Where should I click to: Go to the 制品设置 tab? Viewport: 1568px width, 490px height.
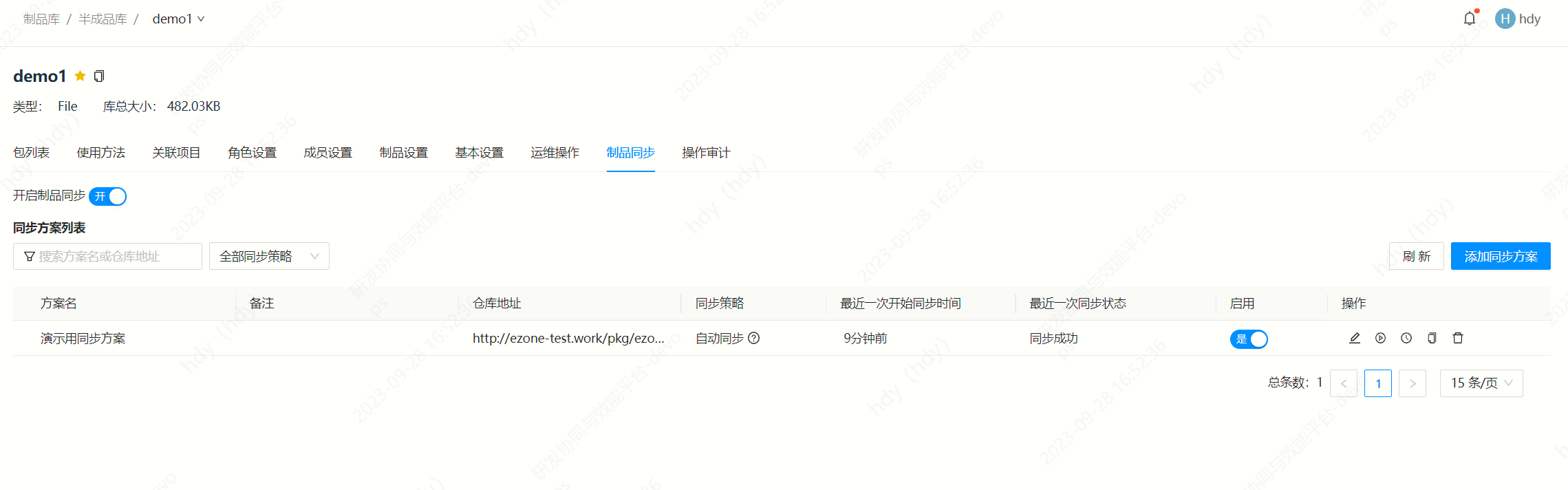404,153
